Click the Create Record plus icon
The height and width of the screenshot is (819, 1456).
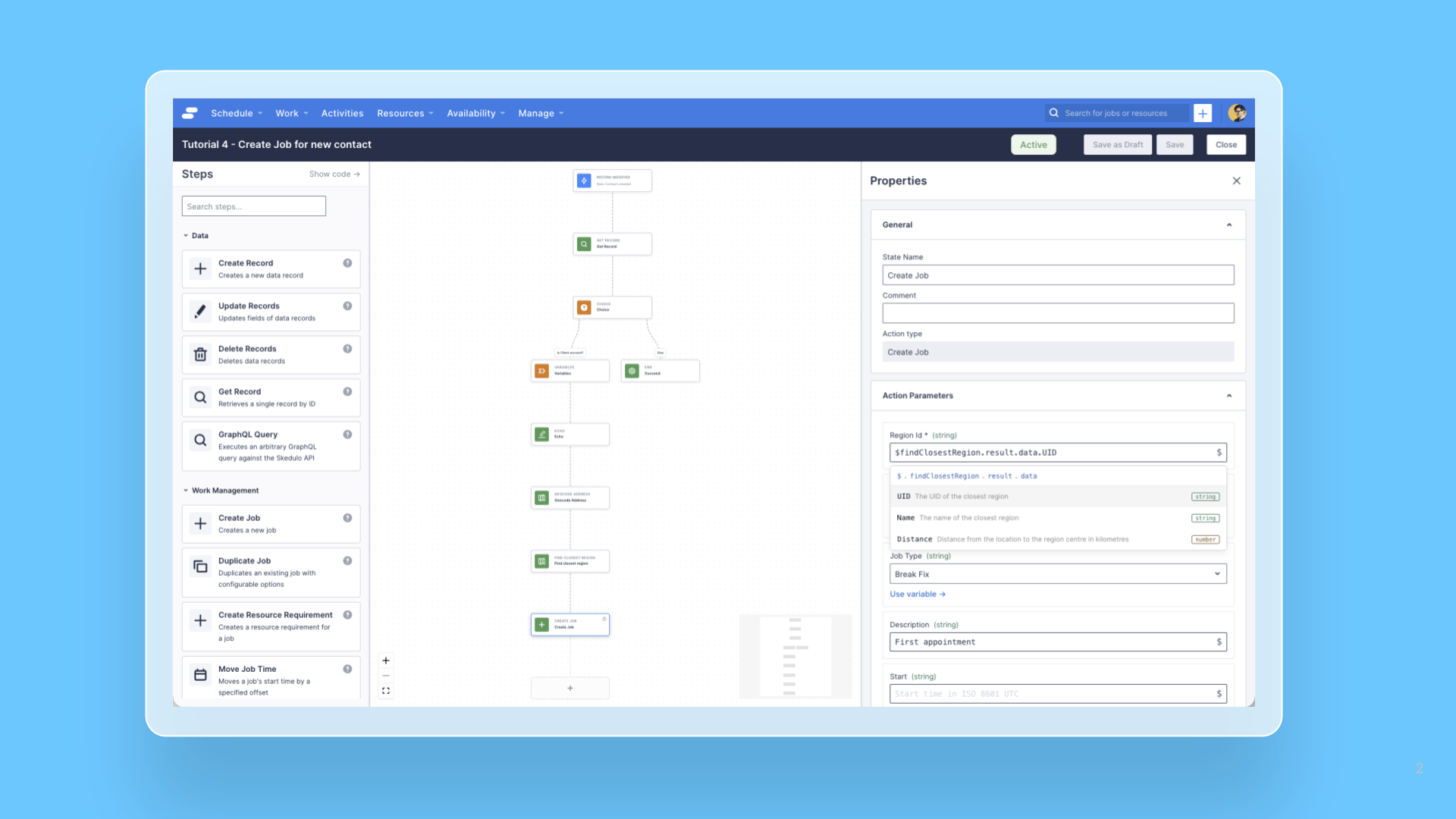point(200,268)
